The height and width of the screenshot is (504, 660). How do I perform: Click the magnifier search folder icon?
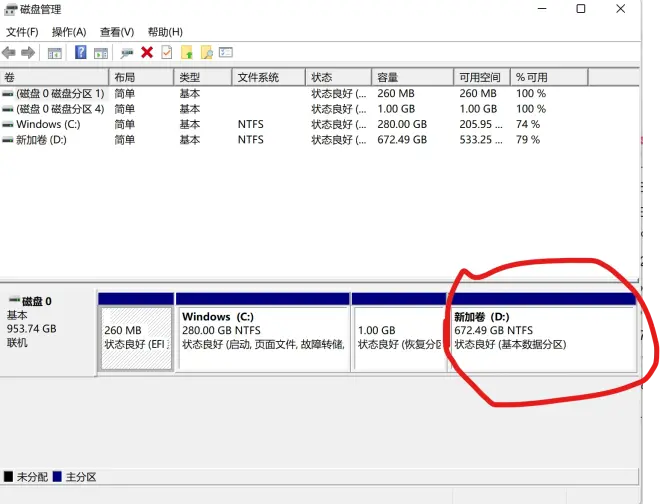(x=206, y=52)
